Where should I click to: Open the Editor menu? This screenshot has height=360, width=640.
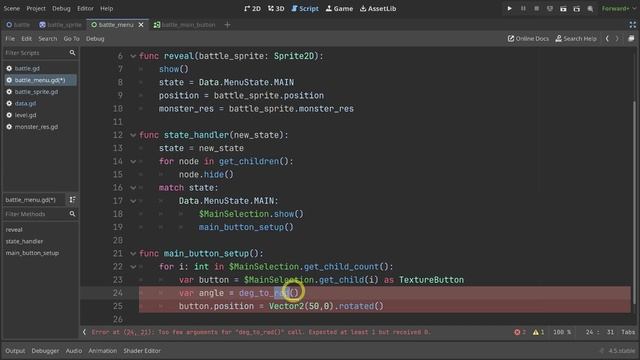pyautogui.click(x=85, y=9)
